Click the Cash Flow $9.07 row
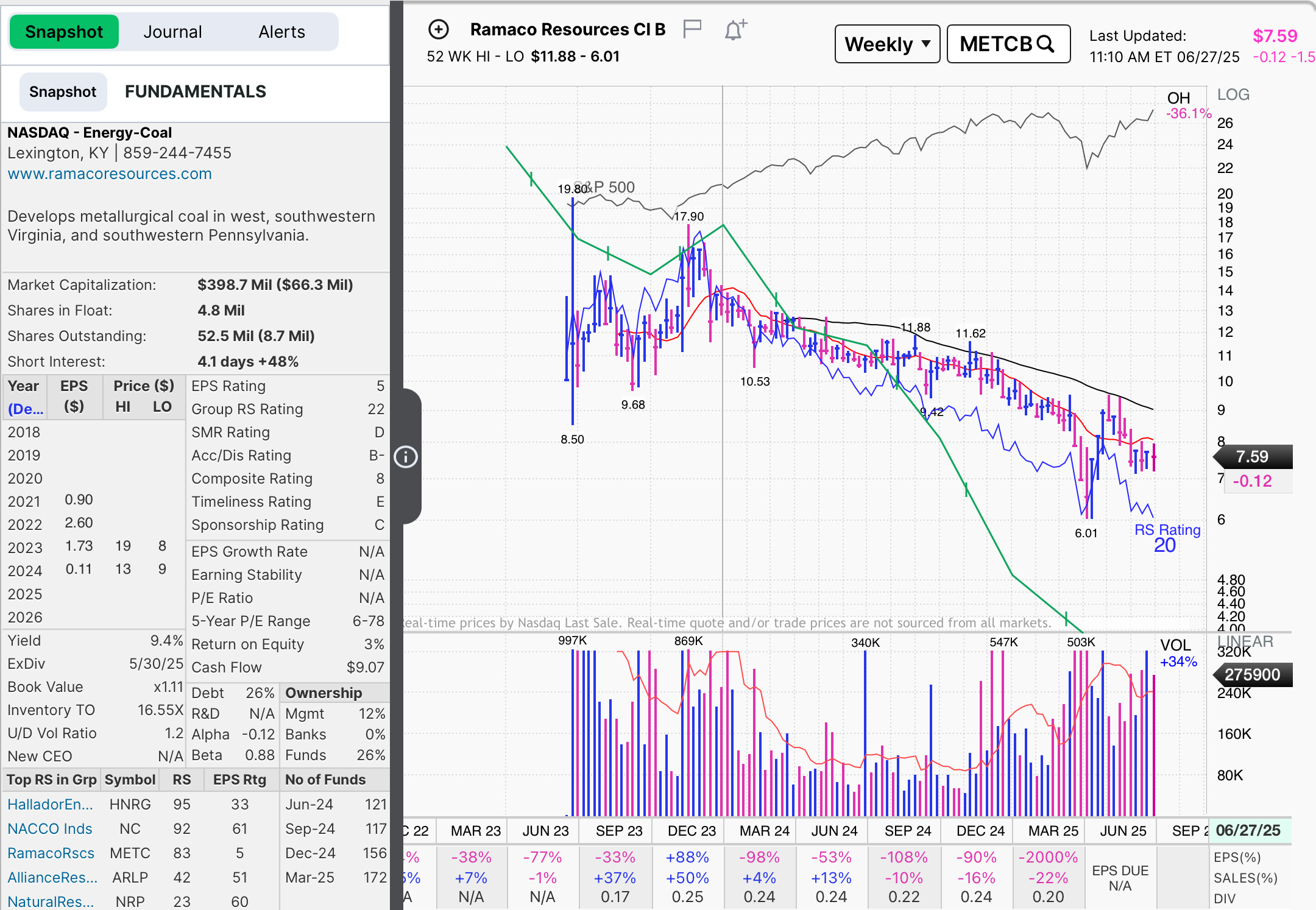Viewport: 1316px width, 910px height. (x=288, y=668)
